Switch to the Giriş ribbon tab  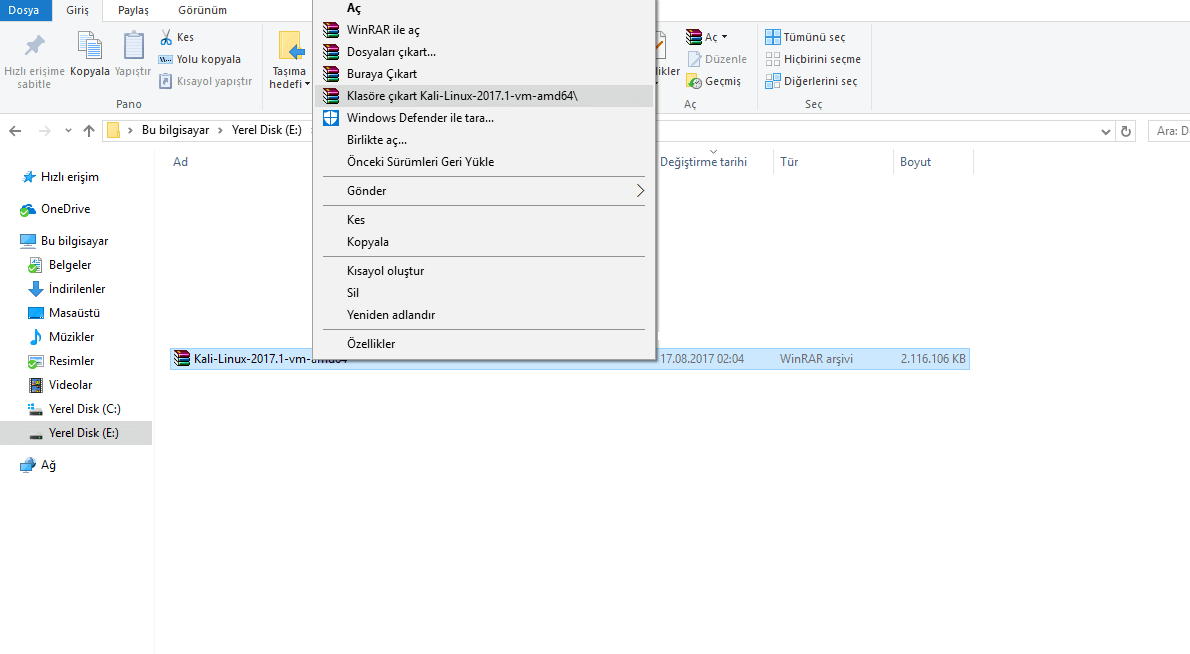tap(77, 10)
